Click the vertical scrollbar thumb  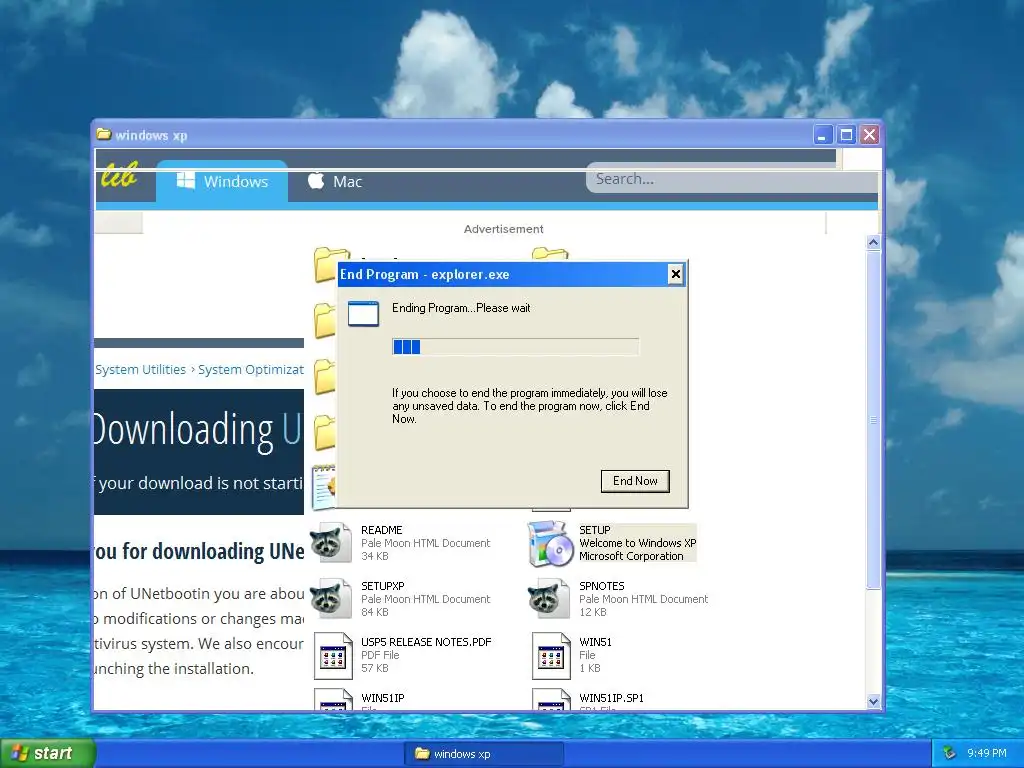tap(873, 420)
